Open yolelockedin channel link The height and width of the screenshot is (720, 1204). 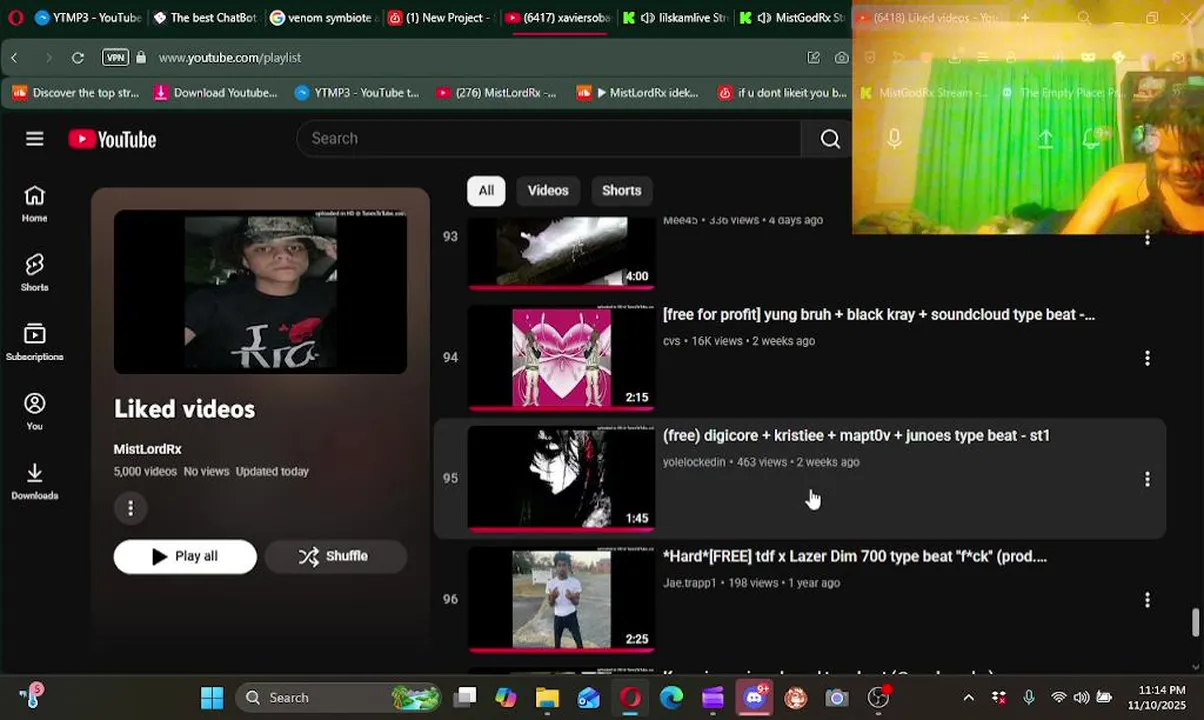pyautogui.click(x=694, y=462)
